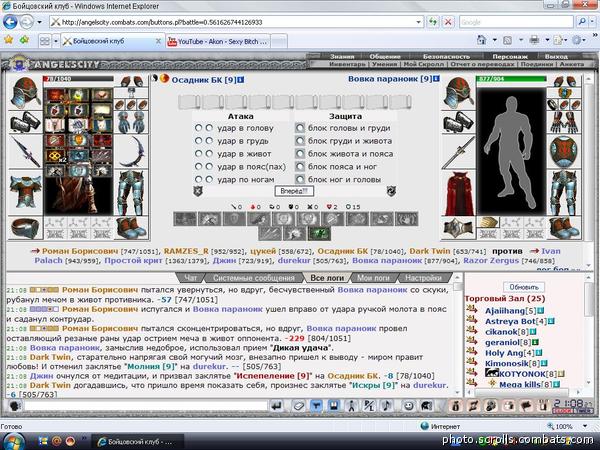This screenshot has width=600, height=450.
Task: Open address bar URL dropdown
Action: point(418,22)
